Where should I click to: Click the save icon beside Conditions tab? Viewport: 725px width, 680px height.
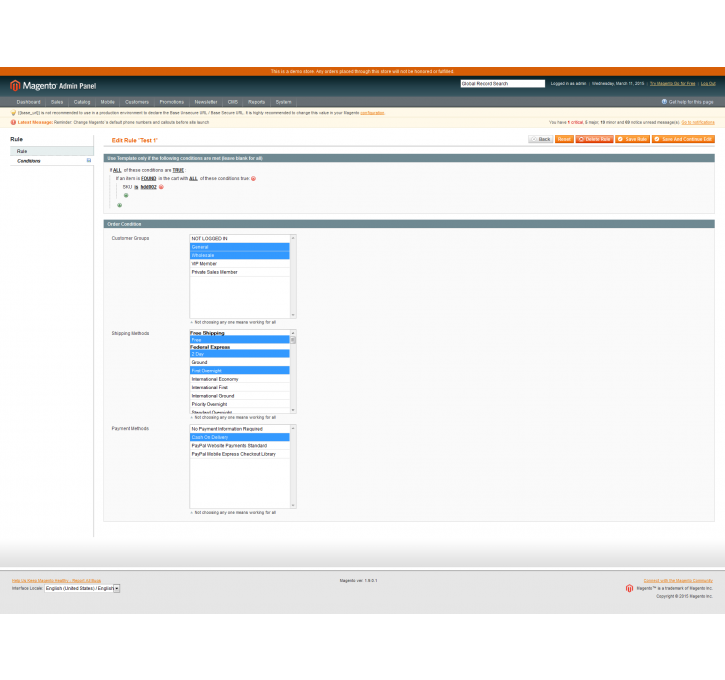pyautogui.click(x=88, y=160)
